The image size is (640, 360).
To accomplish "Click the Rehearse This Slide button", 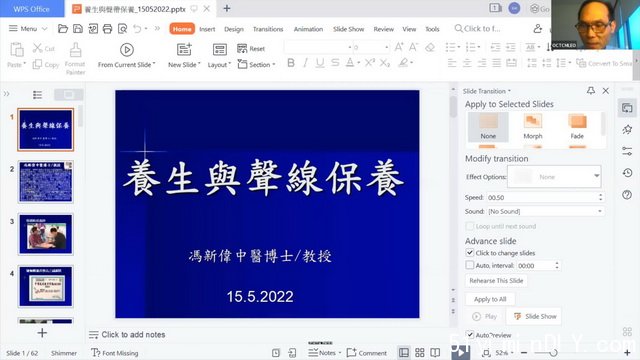I will click(496, 281).
